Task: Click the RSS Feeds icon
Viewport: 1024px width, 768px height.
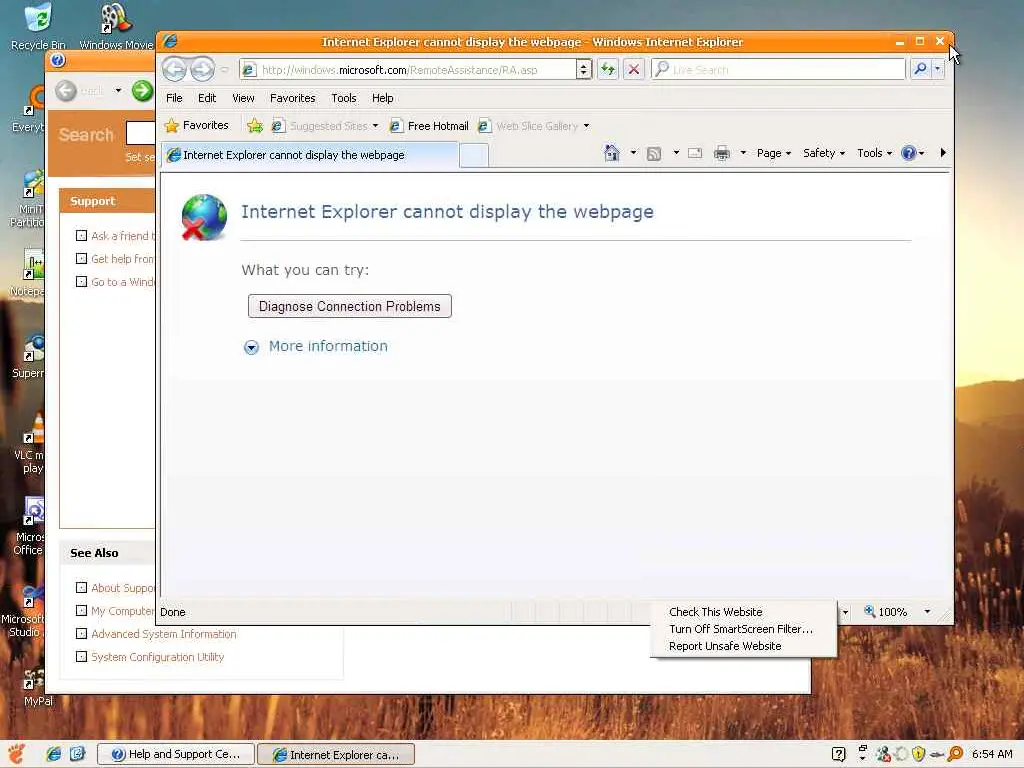Action: click(x=654, y=153)
